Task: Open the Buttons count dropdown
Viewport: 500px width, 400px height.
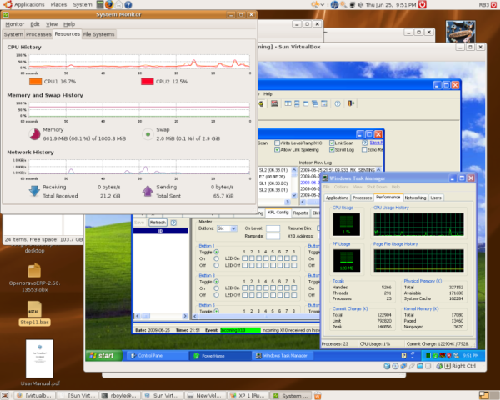Action: click(233, 229)
